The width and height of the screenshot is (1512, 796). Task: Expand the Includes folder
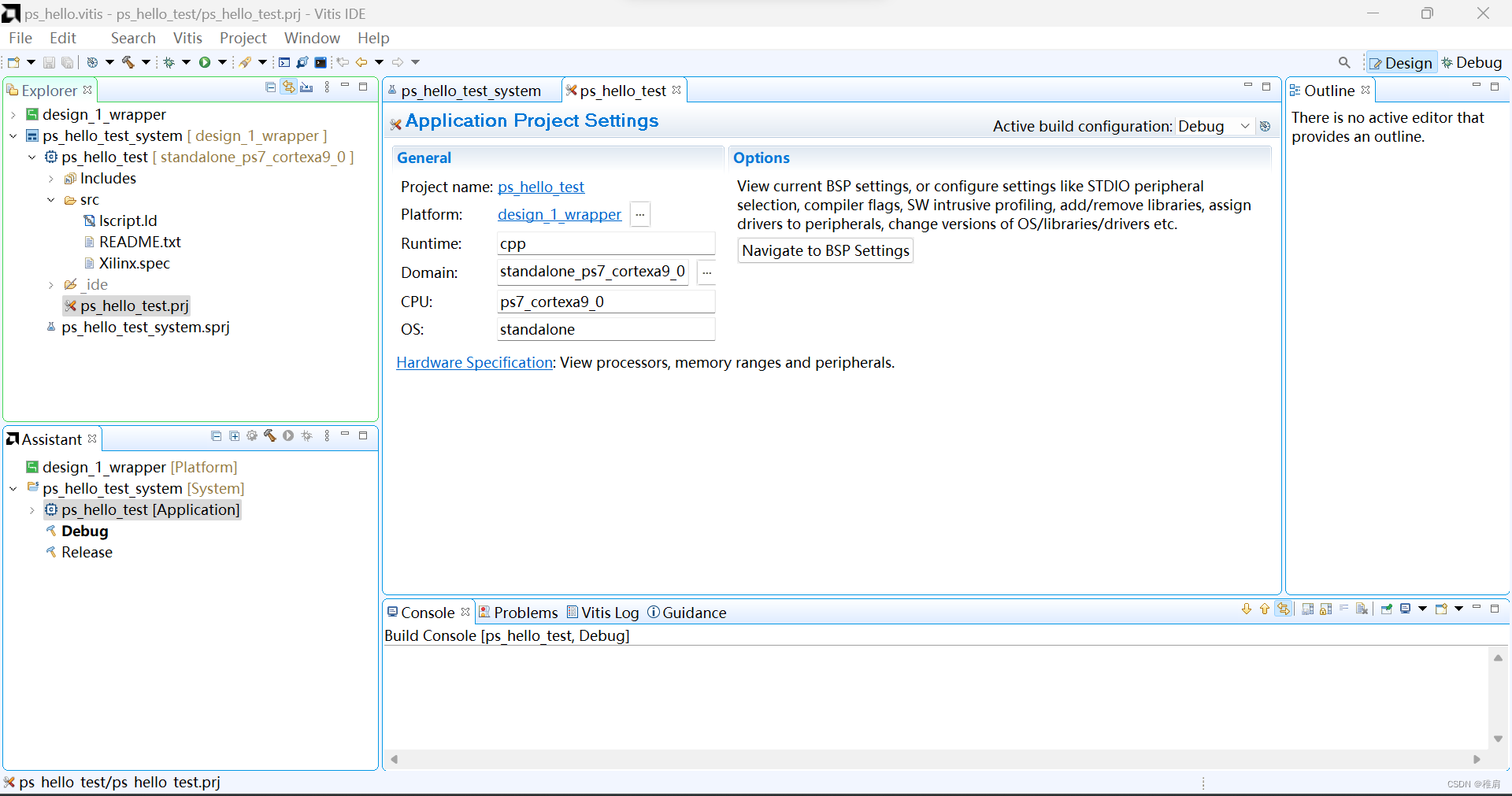(51, 179)
